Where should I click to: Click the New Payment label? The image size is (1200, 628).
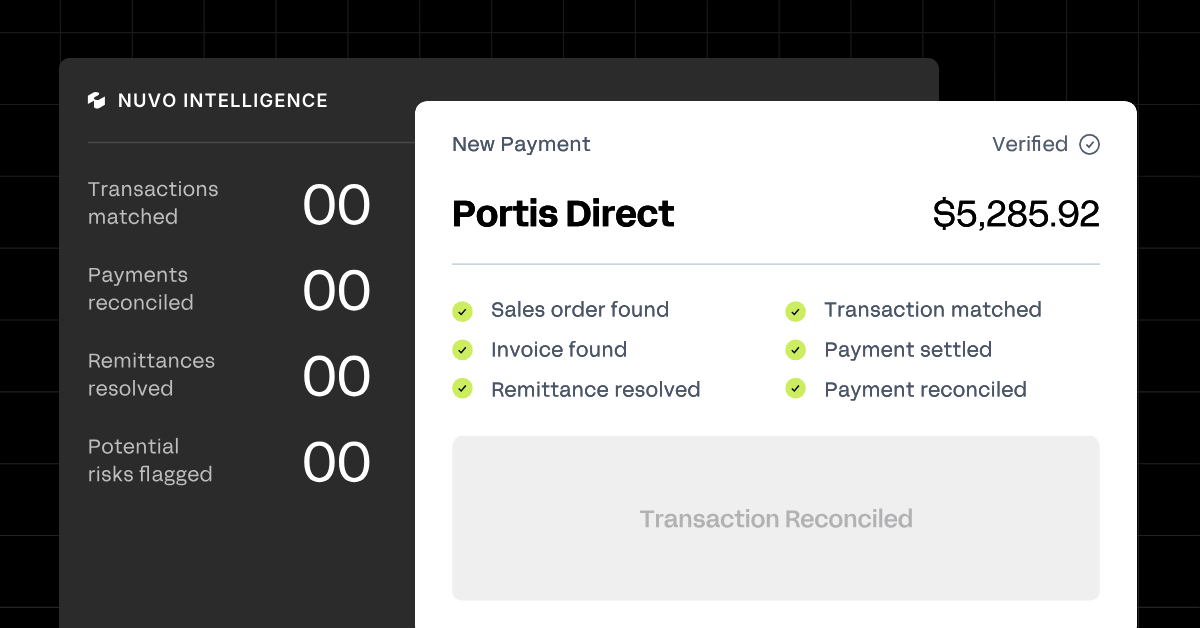tap(521, 144)
